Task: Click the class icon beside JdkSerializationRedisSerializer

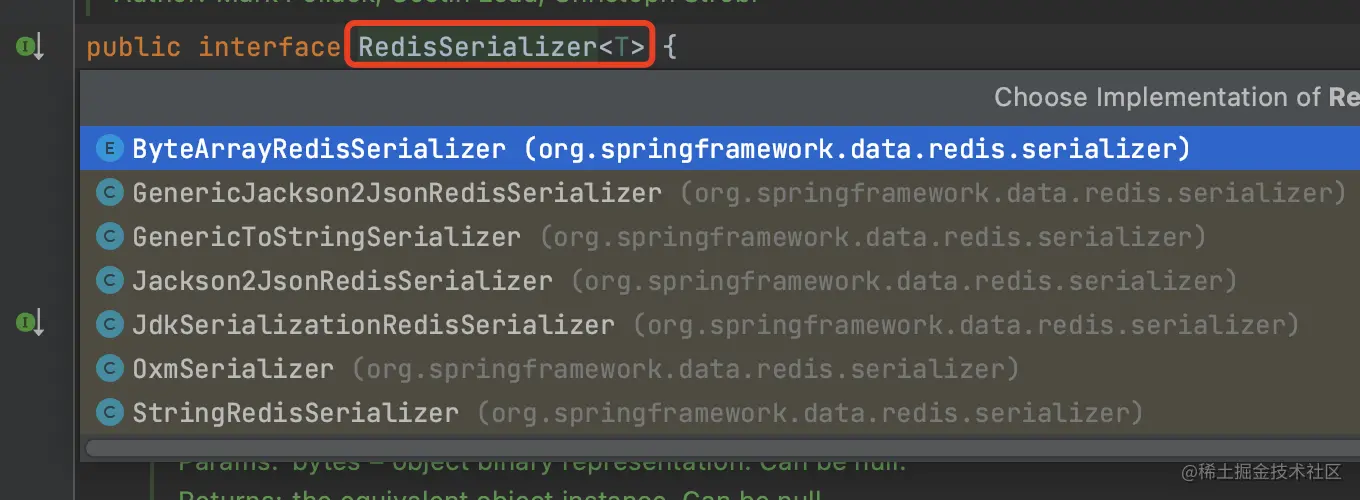Action: point(108,325)
